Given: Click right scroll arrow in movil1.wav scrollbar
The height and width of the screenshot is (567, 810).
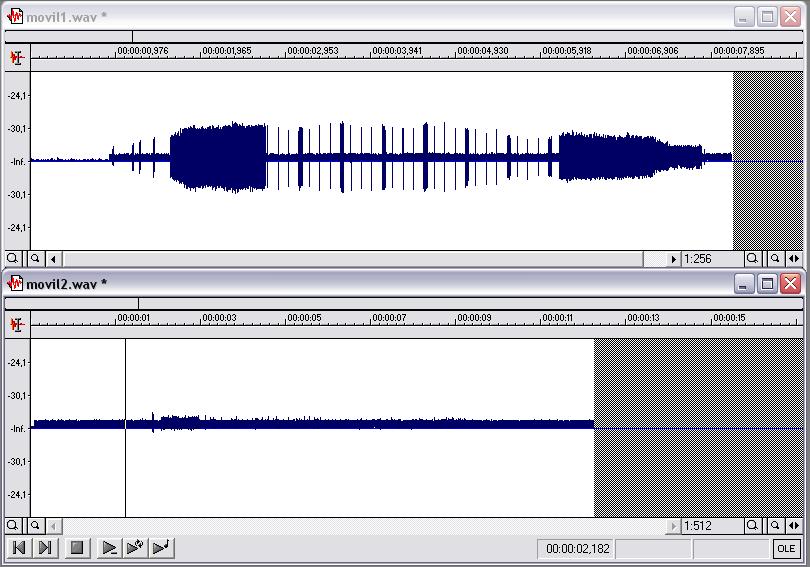Looking at the screenshot, I should pos(673,259).
